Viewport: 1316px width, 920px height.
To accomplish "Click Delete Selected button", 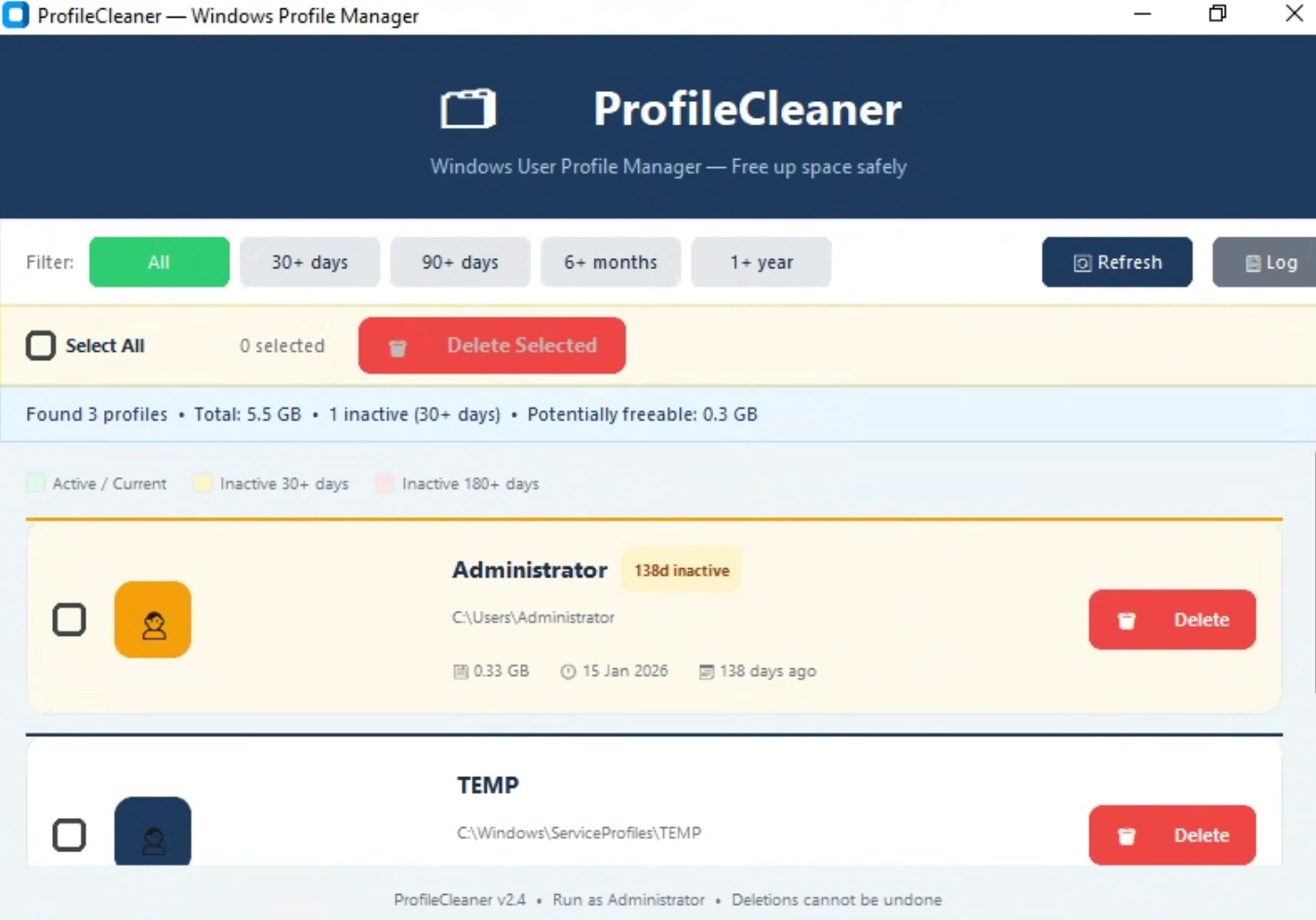I will (x=492, y=345).
